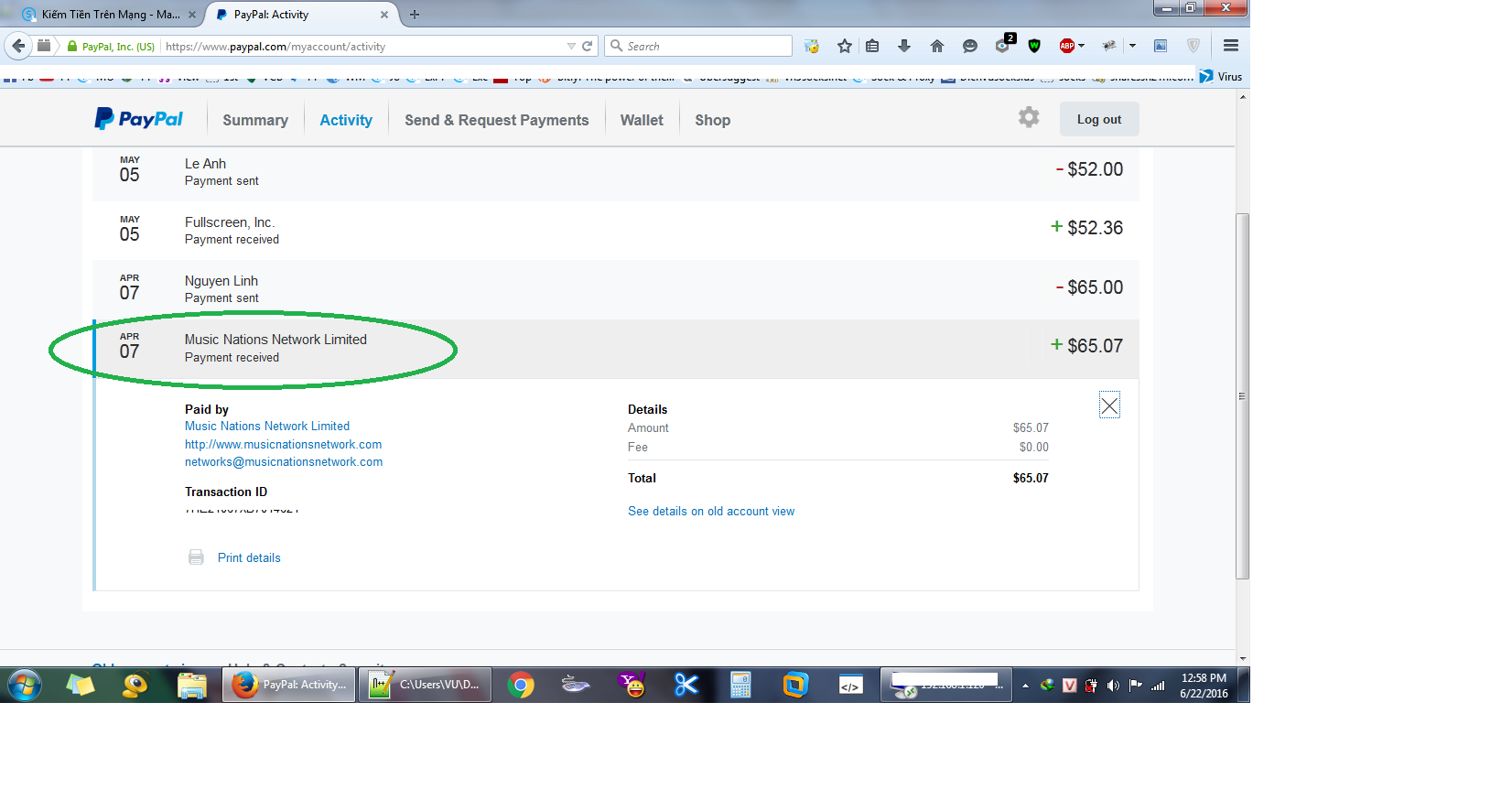Open the Yahoo Messenger taskbar icon
1512x789 pixels.
point(632,685)
